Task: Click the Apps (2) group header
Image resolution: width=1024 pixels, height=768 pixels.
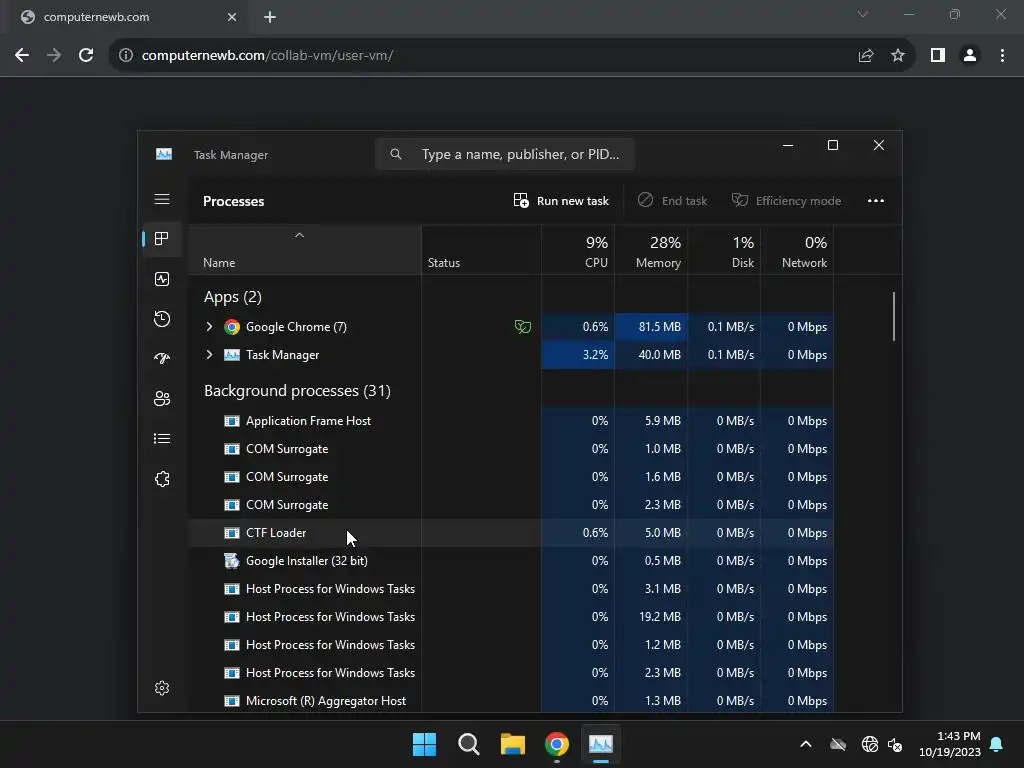Action: coord(232,297)
